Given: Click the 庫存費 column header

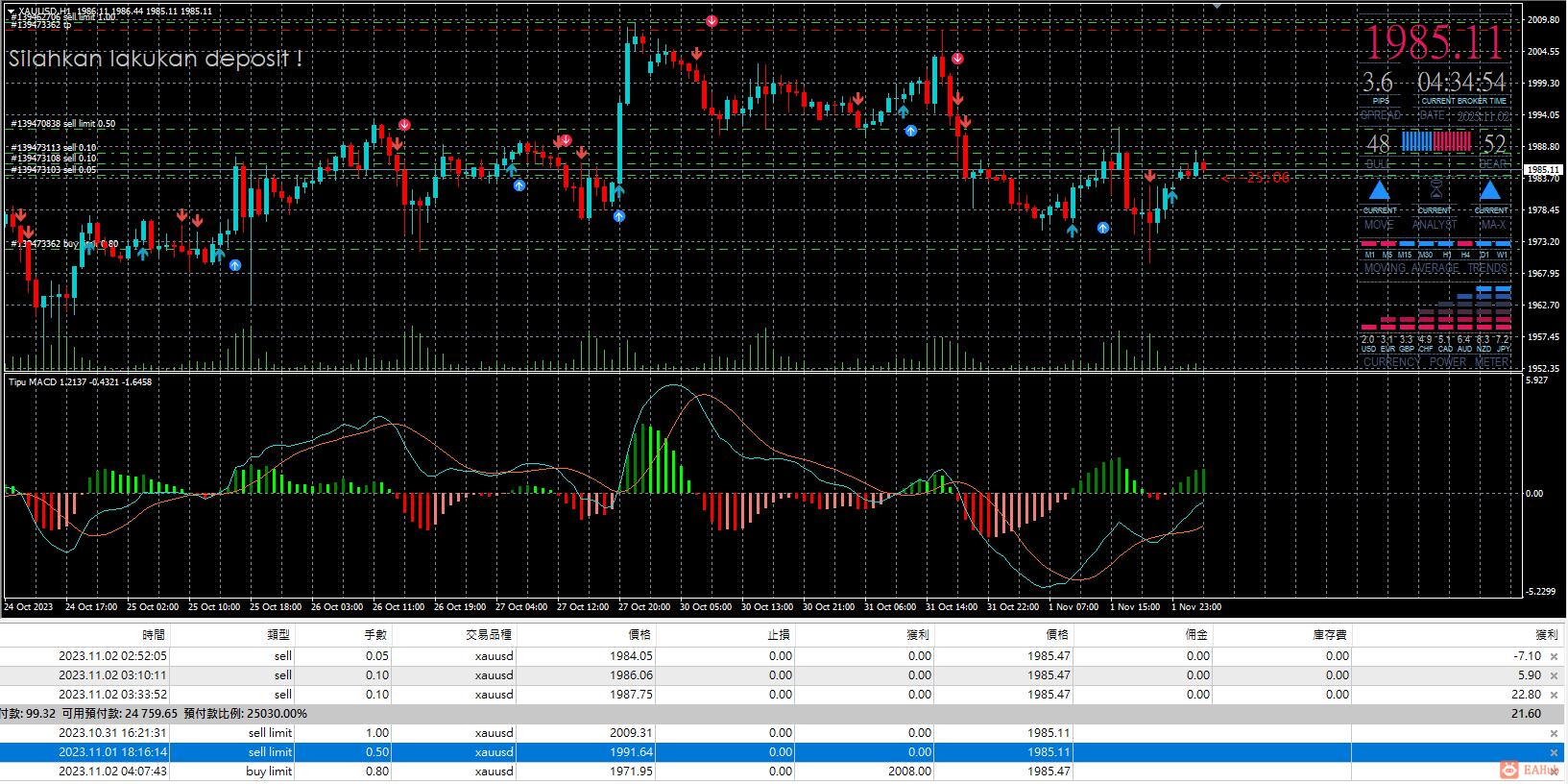Looking at the screenshot, I should pos(1330,635).
